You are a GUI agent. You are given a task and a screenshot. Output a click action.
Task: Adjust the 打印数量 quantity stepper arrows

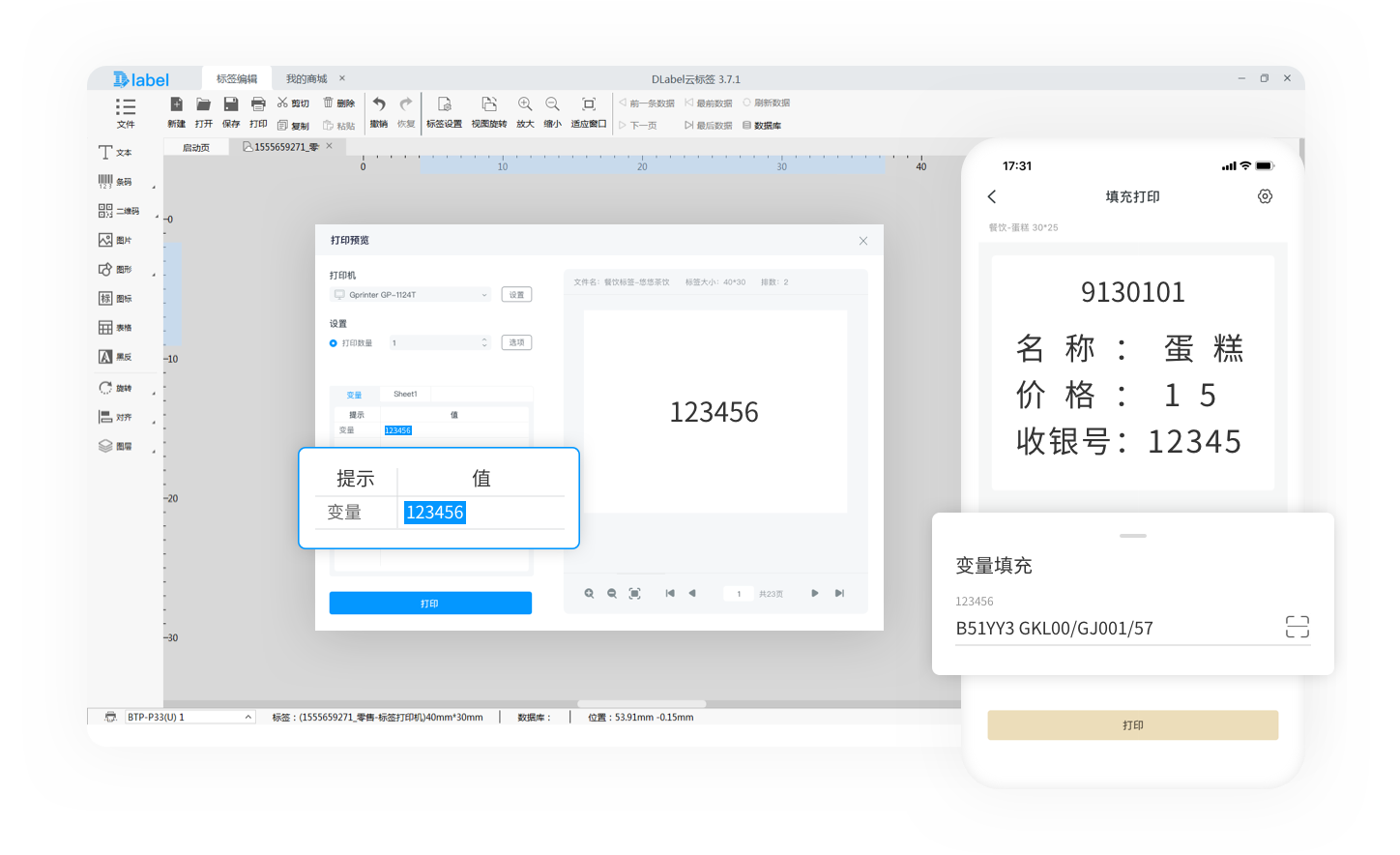point(484,342)
